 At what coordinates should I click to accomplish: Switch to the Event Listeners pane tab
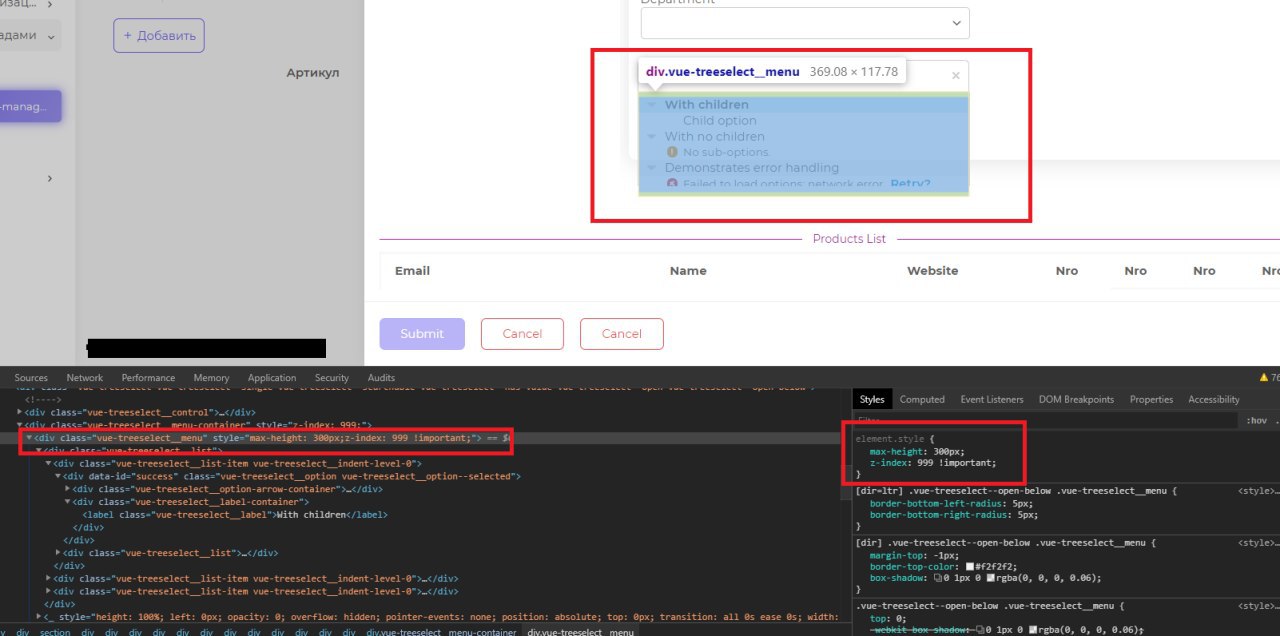pos(992,399)
